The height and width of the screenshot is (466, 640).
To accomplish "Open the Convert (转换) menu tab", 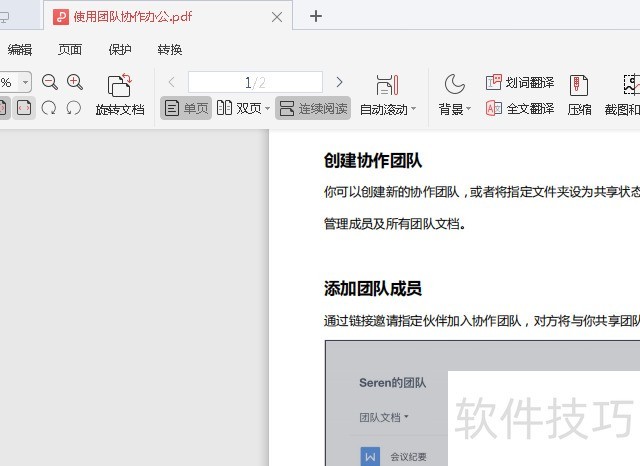I will click(170, 50).
